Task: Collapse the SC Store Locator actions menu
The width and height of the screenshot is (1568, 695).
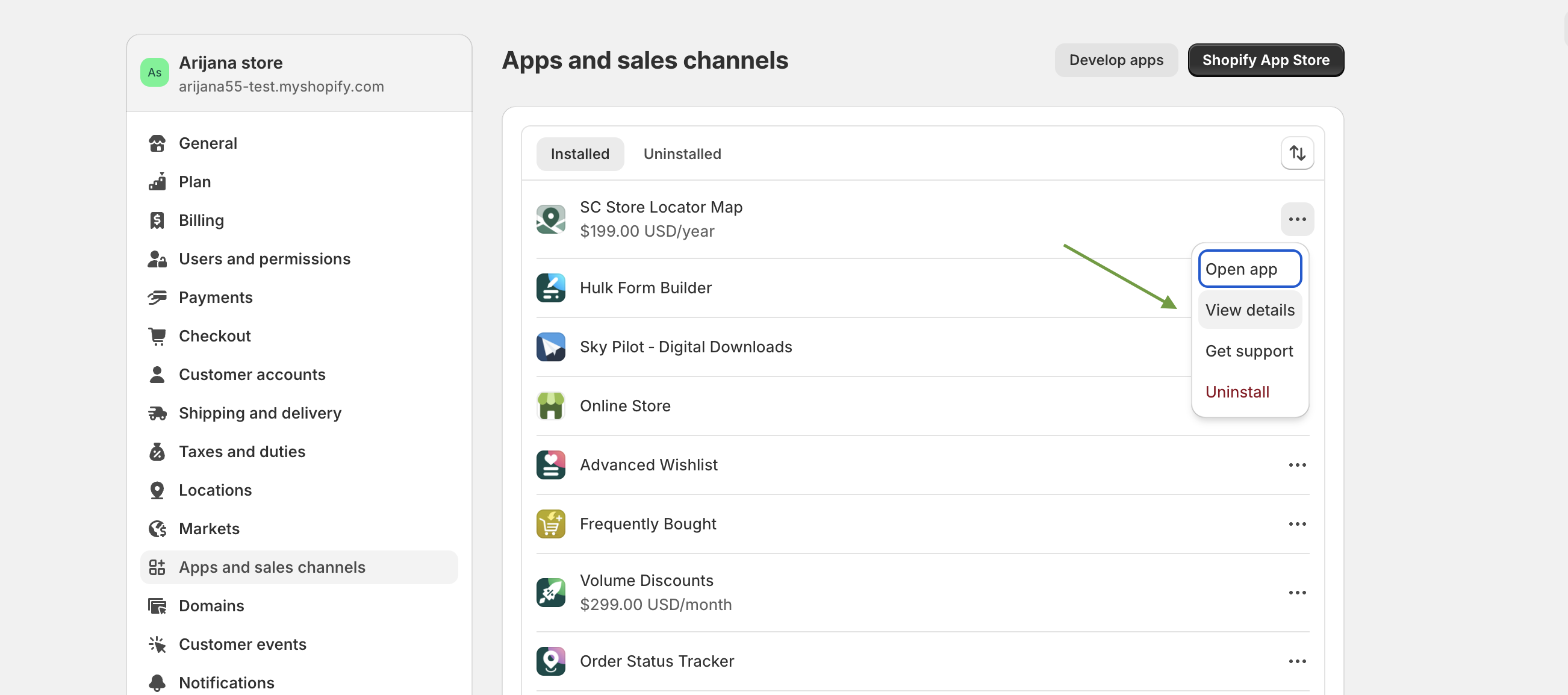Action: pyautogui.click(x=1296, y=219)
